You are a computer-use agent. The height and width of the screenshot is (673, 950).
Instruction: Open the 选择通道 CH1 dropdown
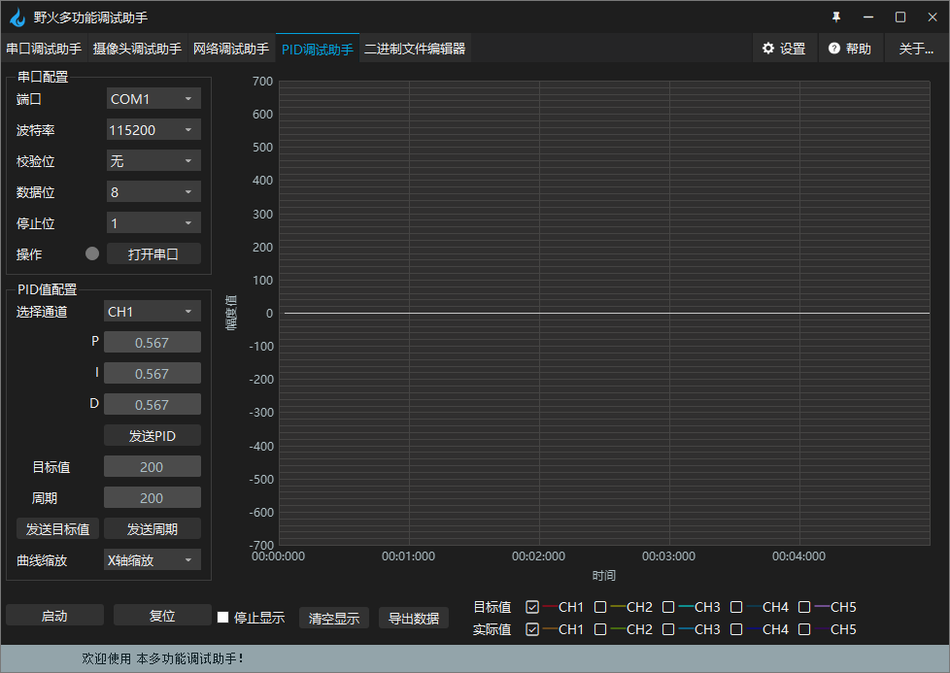(x=152, y=311)
